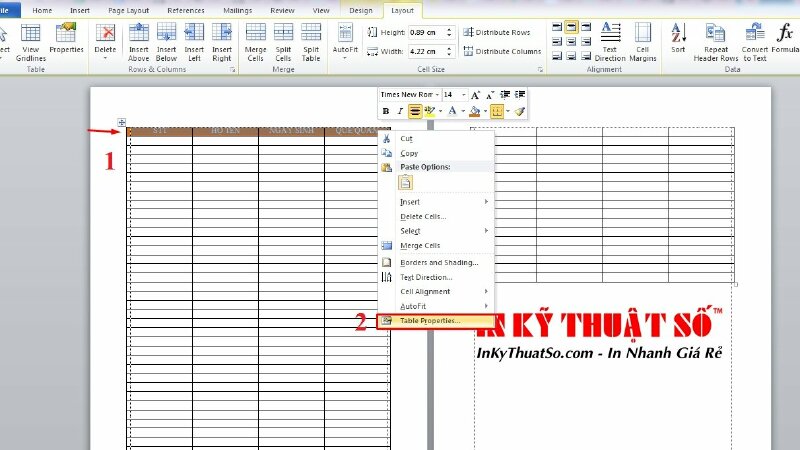This screenshot has width=800, height=450.
Task: Click text highlight color button
Action: coord(429,111)
